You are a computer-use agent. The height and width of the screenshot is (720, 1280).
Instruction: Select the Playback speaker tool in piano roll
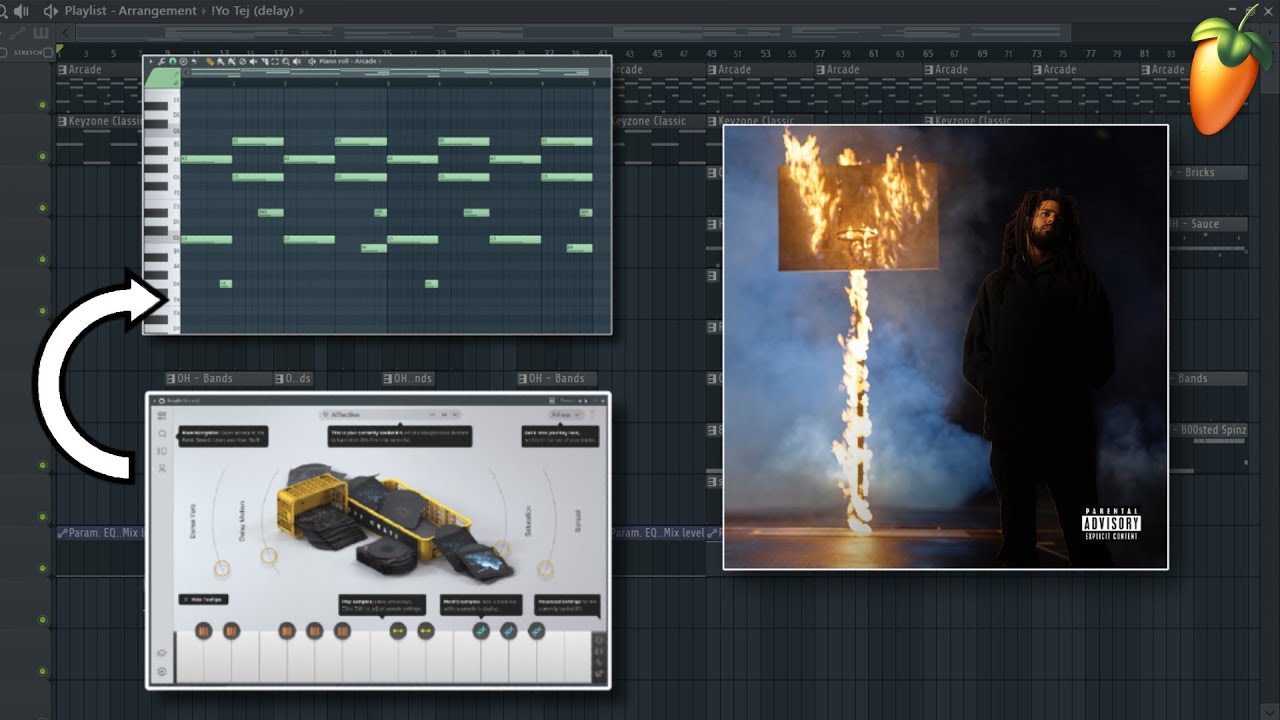pyautogui.click(x=297, y=62)
